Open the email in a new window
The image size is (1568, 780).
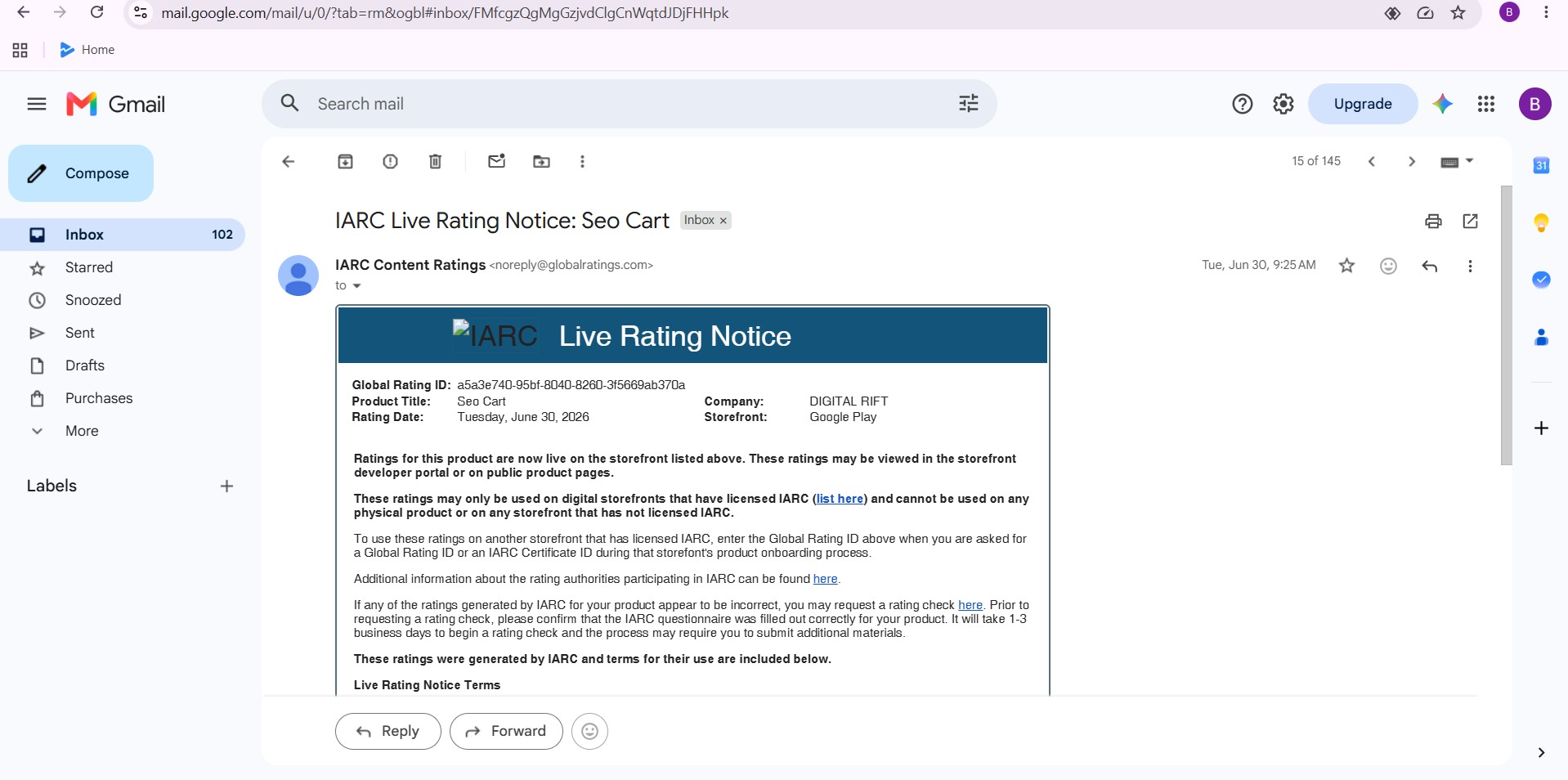click(1470, 221)
